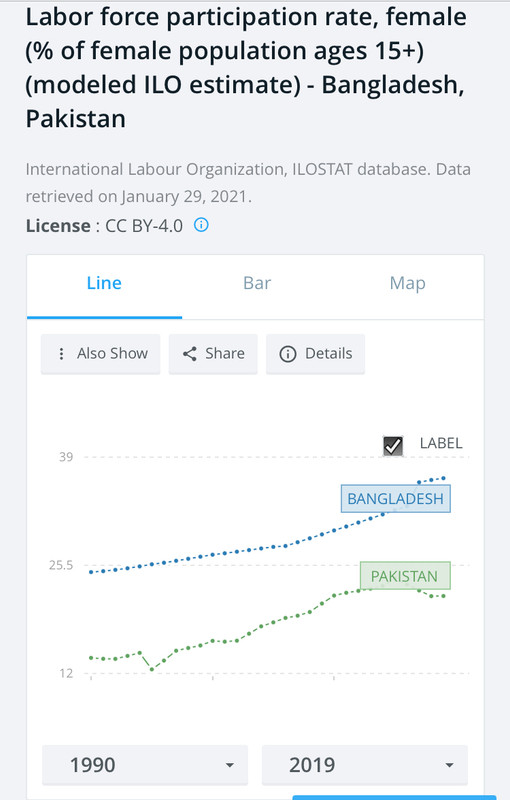Click the Also Show button
The height and width of the screenshot is (800, 510).
point(100,354)
